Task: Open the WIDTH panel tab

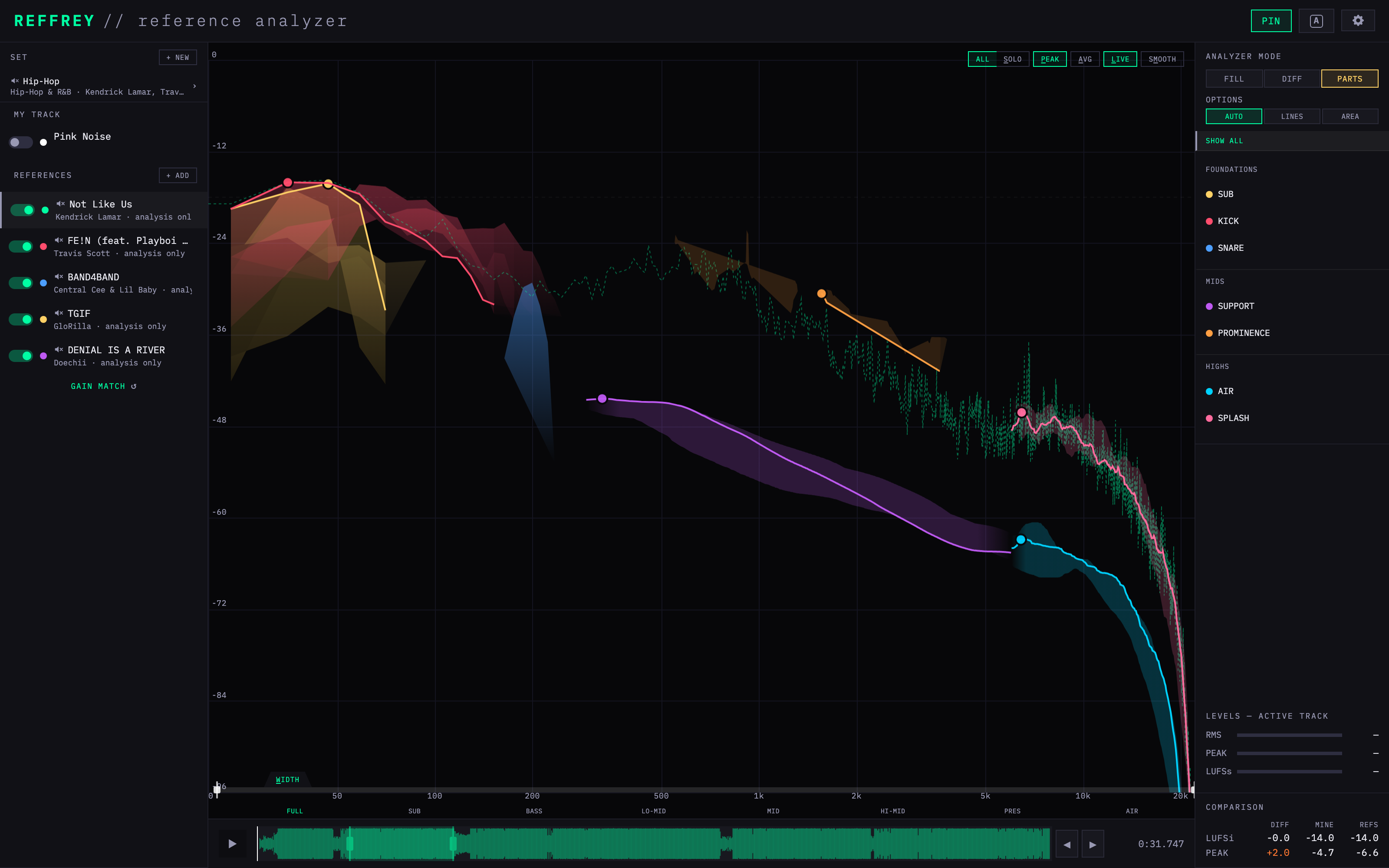Action: pyautogui.click(x=287, y=779)
